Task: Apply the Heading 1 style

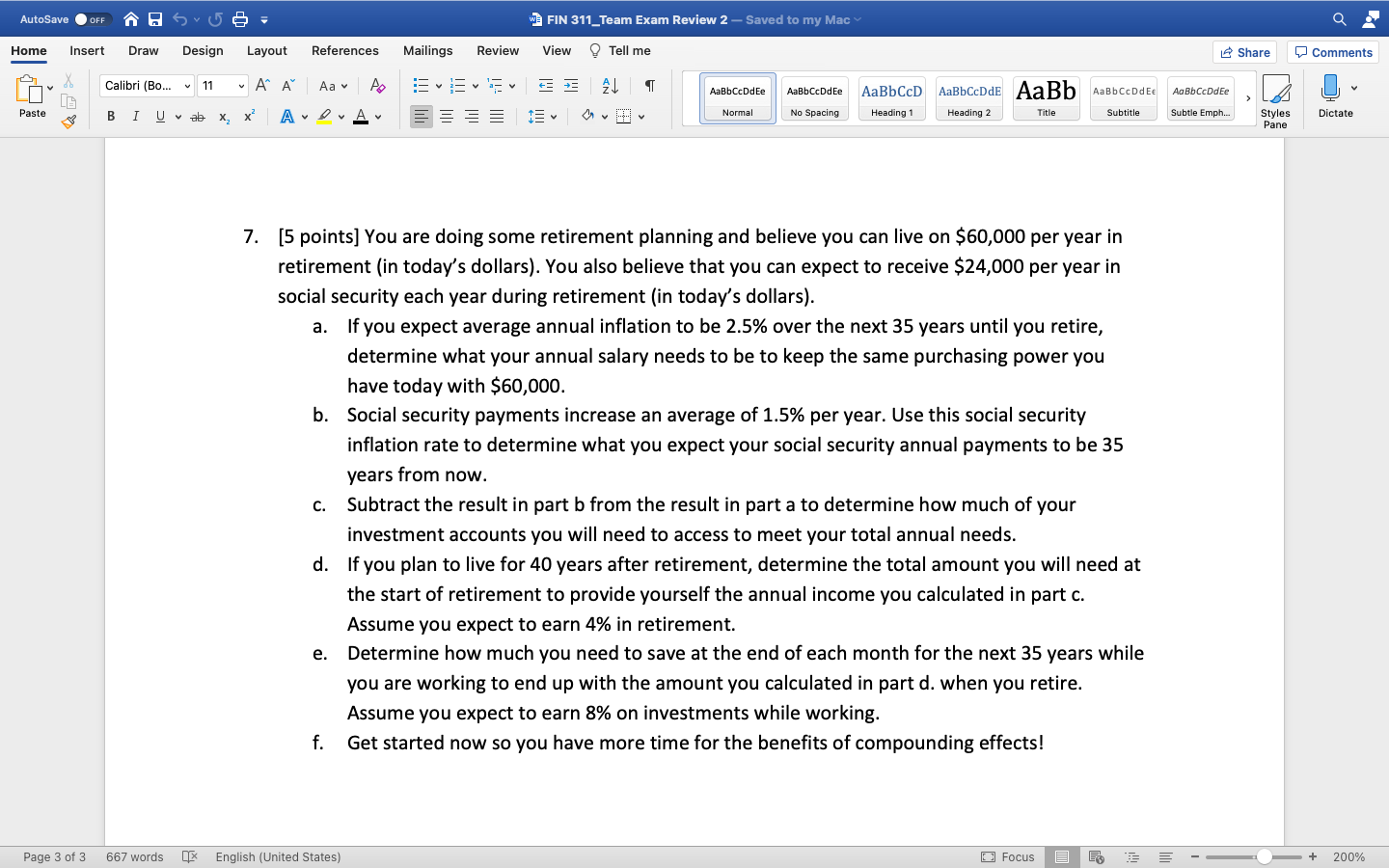Action: click(x=892, y=98)
